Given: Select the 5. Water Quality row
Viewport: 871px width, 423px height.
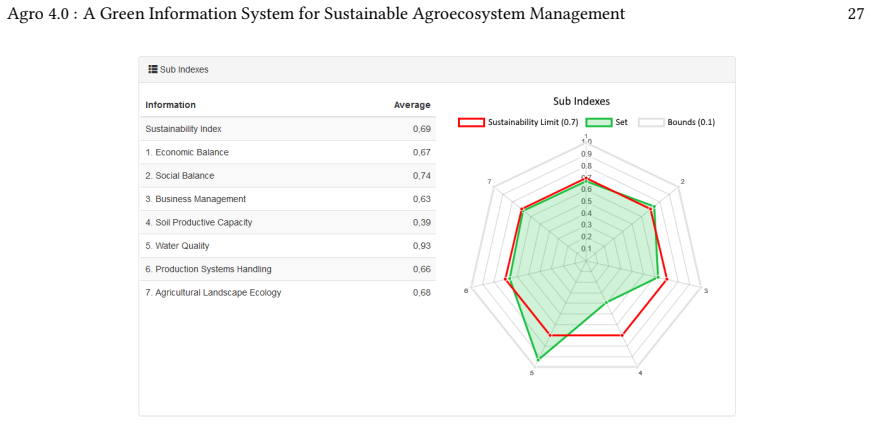Looking at the screenshot, I should pos(288,246).
